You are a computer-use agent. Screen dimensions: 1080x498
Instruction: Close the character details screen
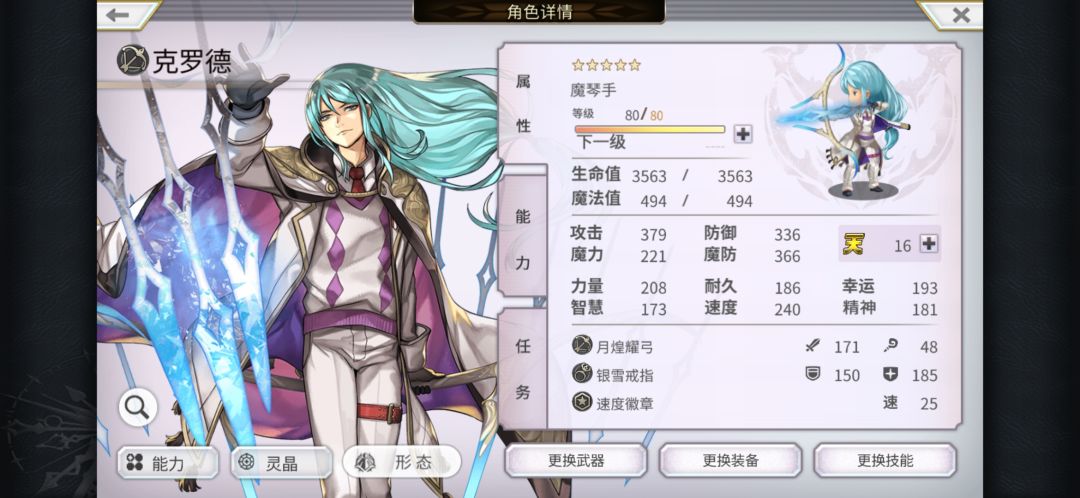tap(960, 14)
